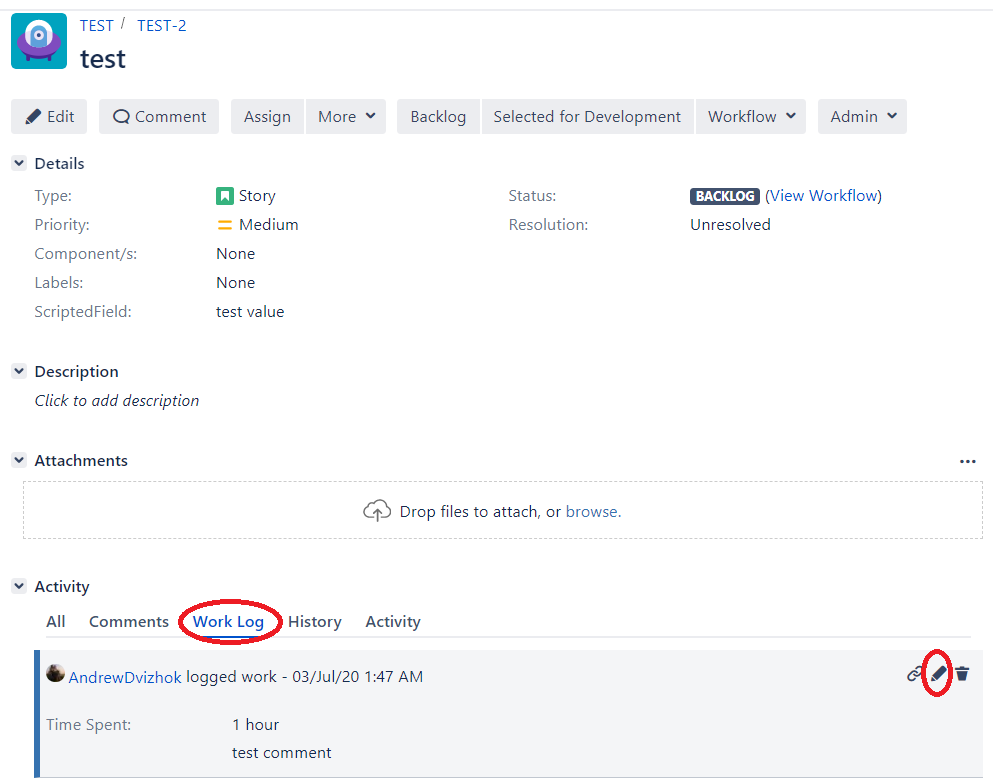The height and width of the screenshot is (781, 993).
Task: Collapse the Attachments section
Action: point(19,460)
